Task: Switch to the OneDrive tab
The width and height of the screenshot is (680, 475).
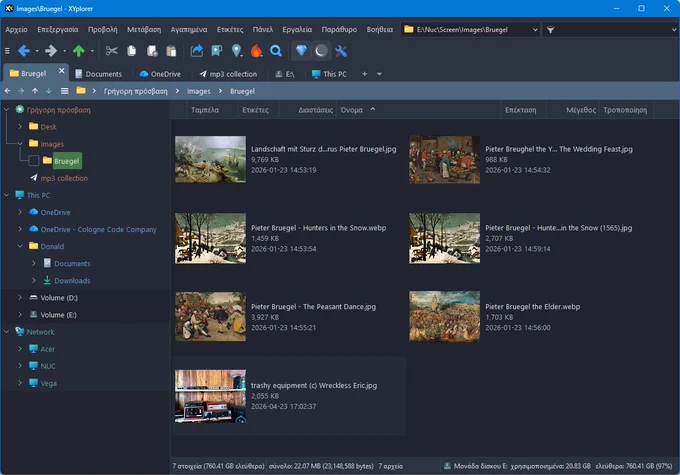Action: [160, 74]
